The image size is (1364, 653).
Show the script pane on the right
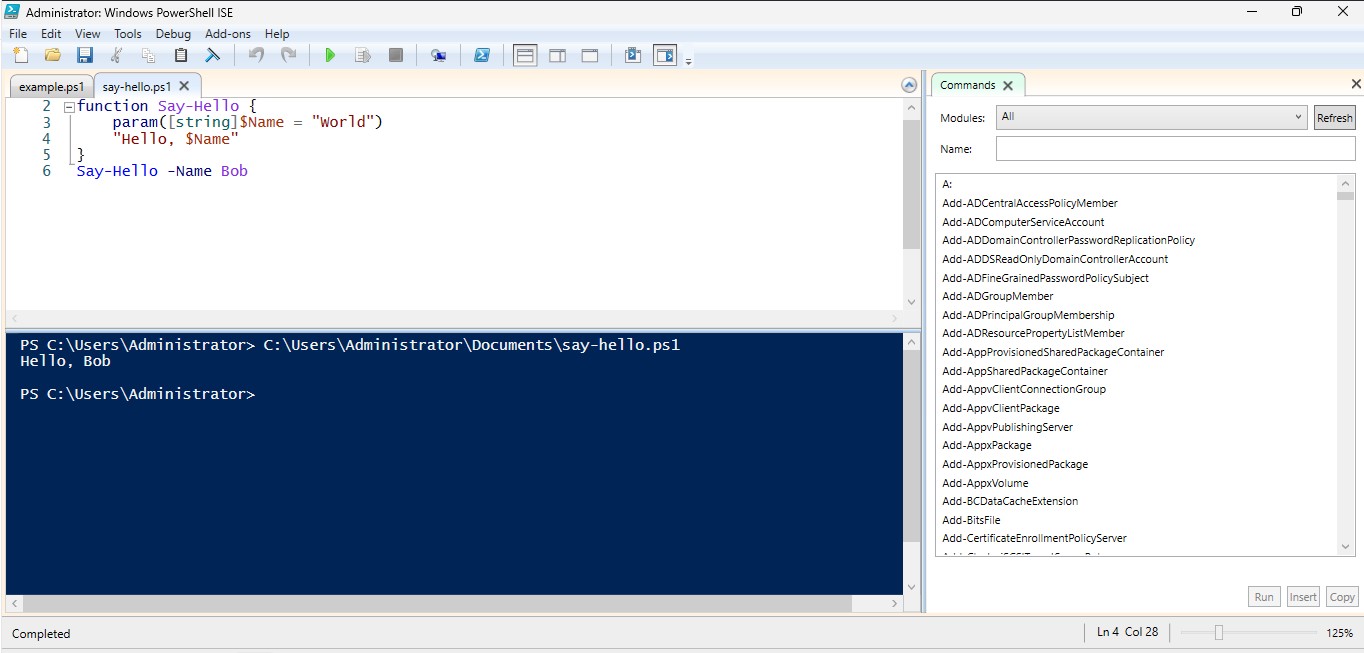tap(557, 55)
